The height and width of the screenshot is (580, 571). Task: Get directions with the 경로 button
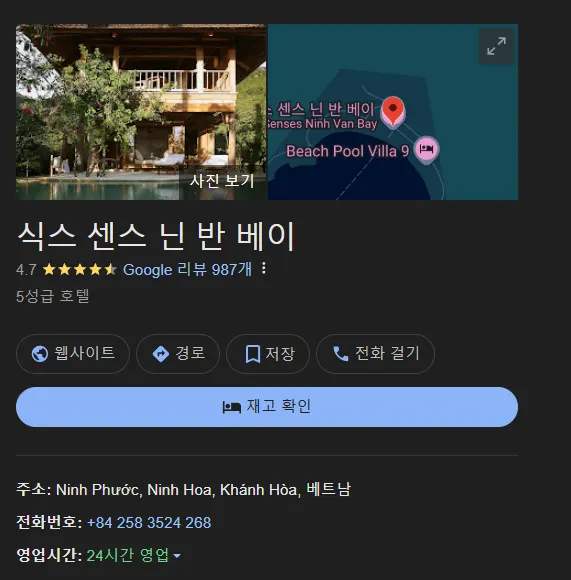click(x=178, y=354)
